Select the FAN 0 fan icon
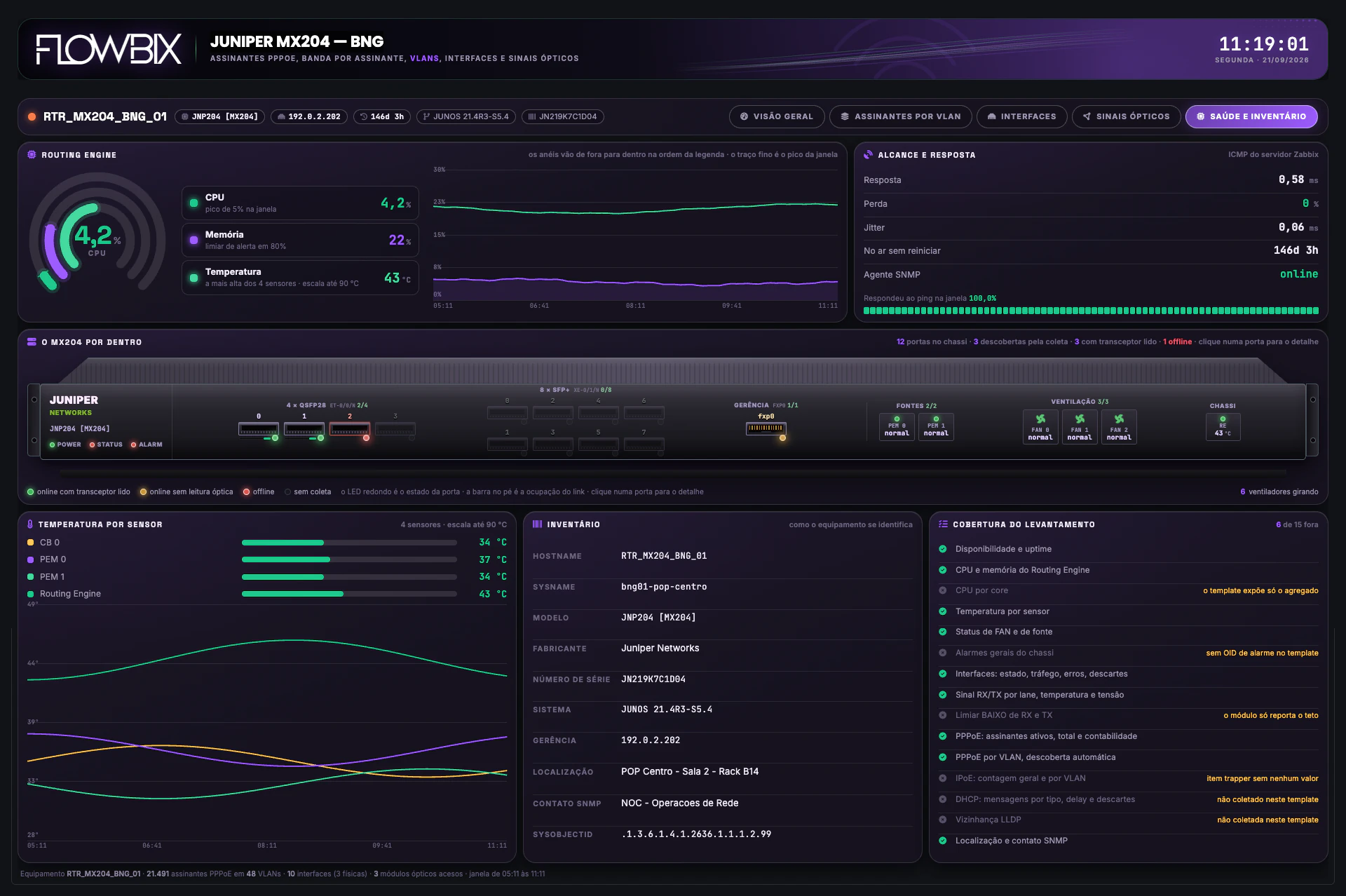1346x896 pixels. click(1040, 419)
